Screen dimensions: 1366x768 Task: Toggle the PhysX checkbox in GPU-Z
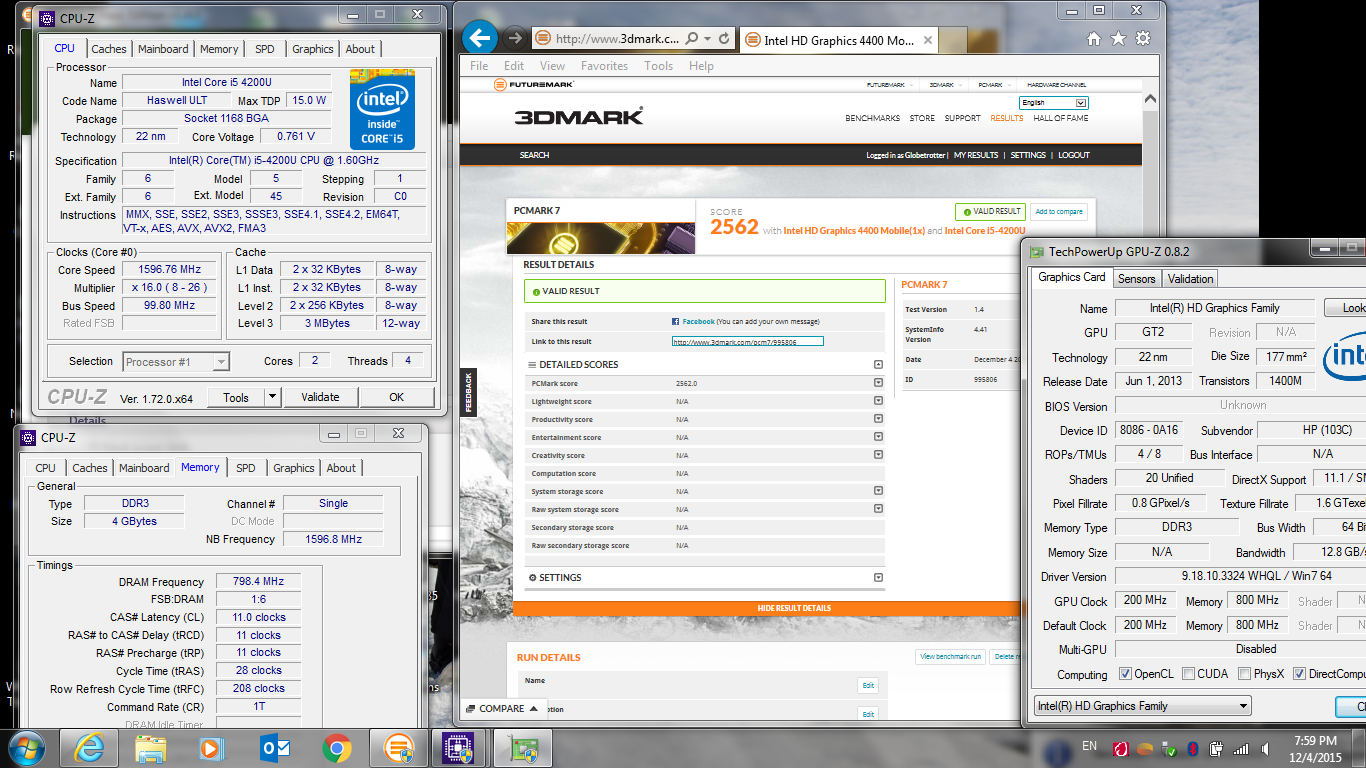[x=1244, y=674]
